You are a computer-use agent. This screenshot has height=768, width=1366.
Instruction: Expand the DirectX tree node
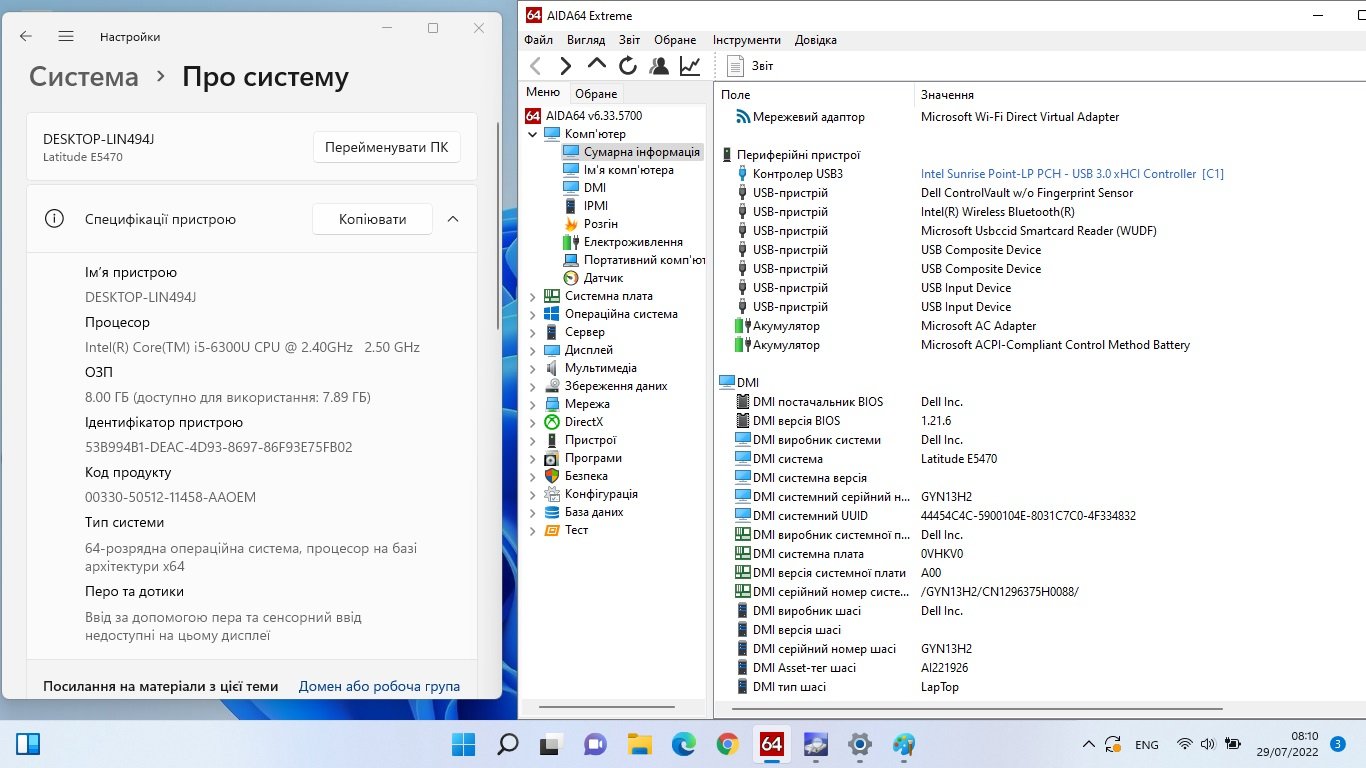tap(532, 422)
